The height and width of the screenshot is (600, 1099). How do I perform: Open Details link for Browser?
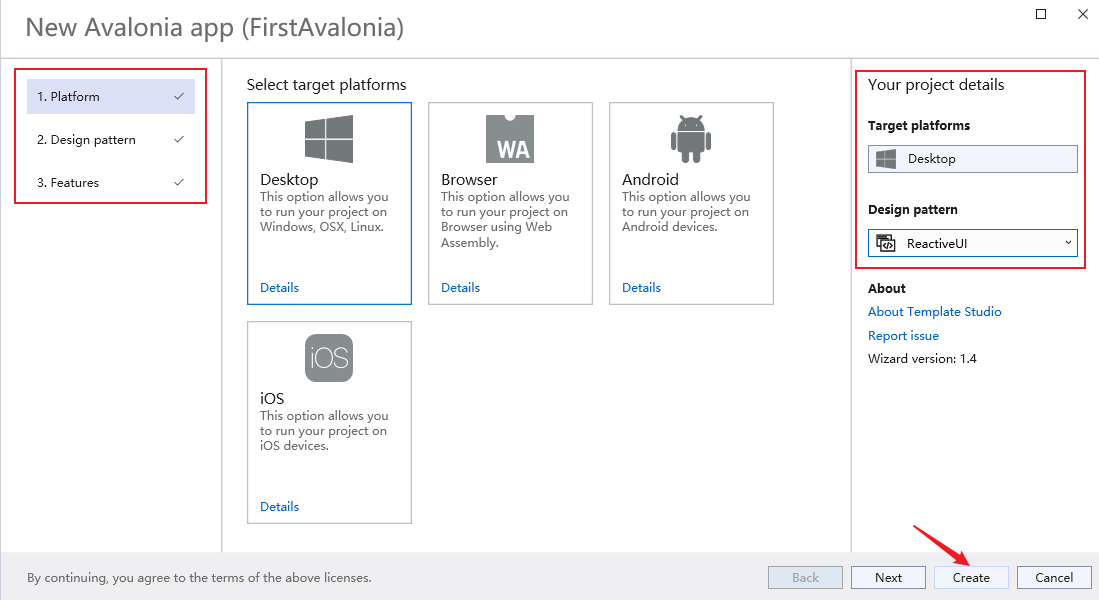(460, 287)
